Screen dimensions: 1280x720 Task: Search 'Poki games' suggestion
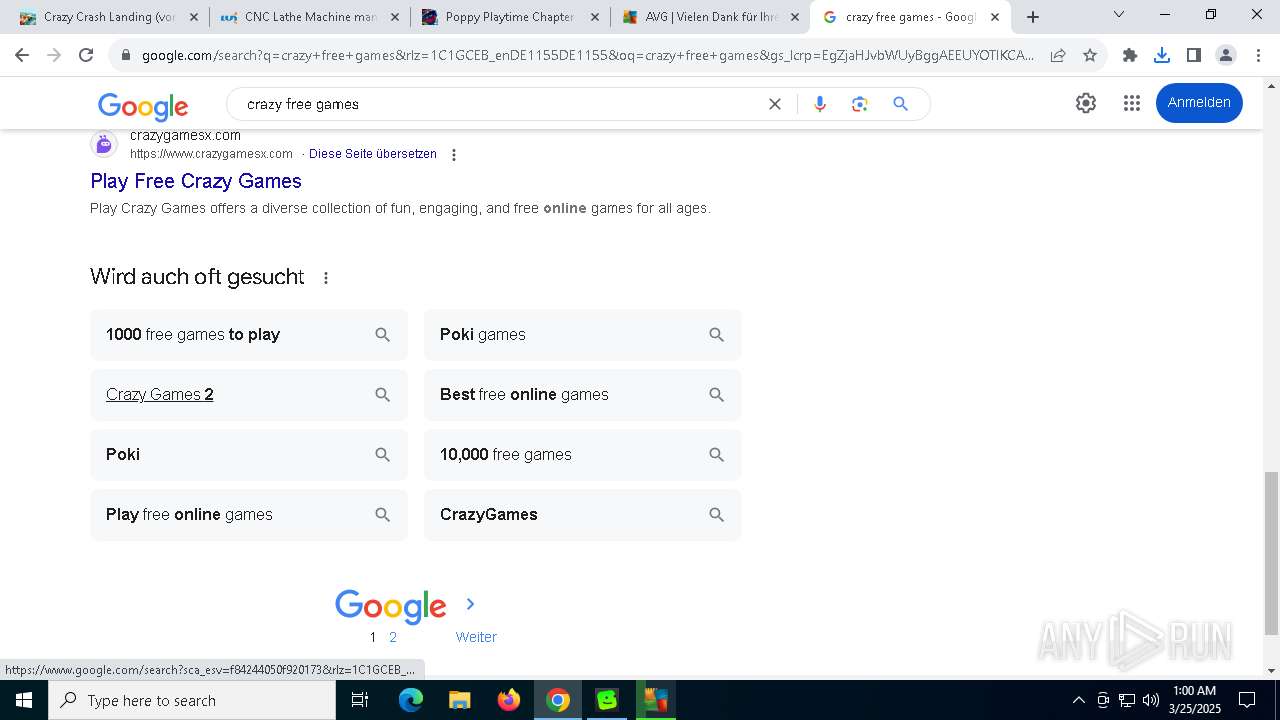coord(583,335)
